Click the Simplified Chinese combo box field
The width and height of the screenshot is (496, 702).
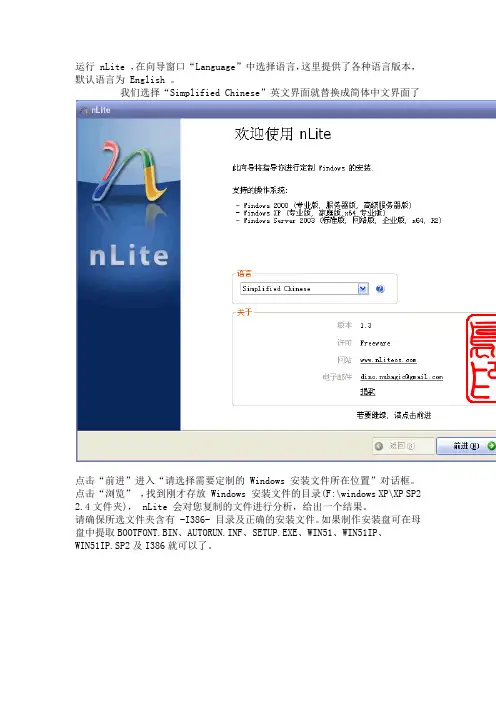304,289
